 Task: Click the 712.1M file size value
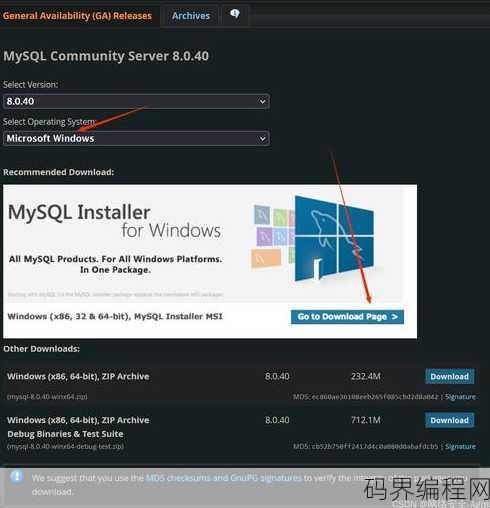(x=366, y=420)
